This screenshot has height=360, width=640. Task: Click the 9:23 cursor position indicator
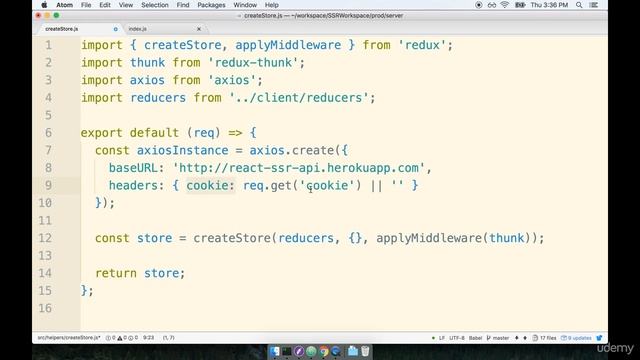tap(149, 338)
